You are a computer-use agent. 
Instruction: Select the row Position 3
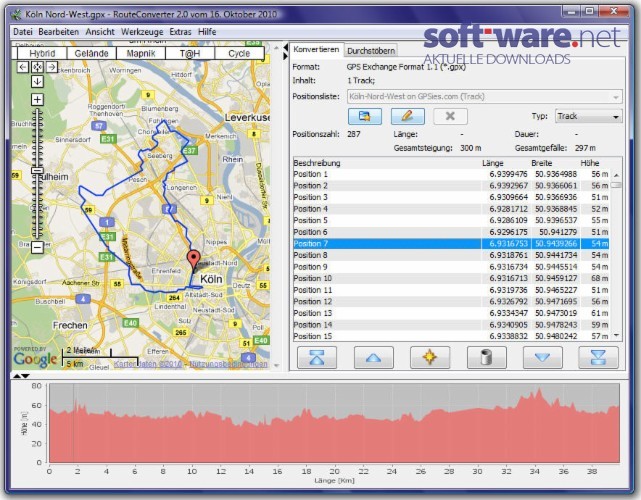451,197
